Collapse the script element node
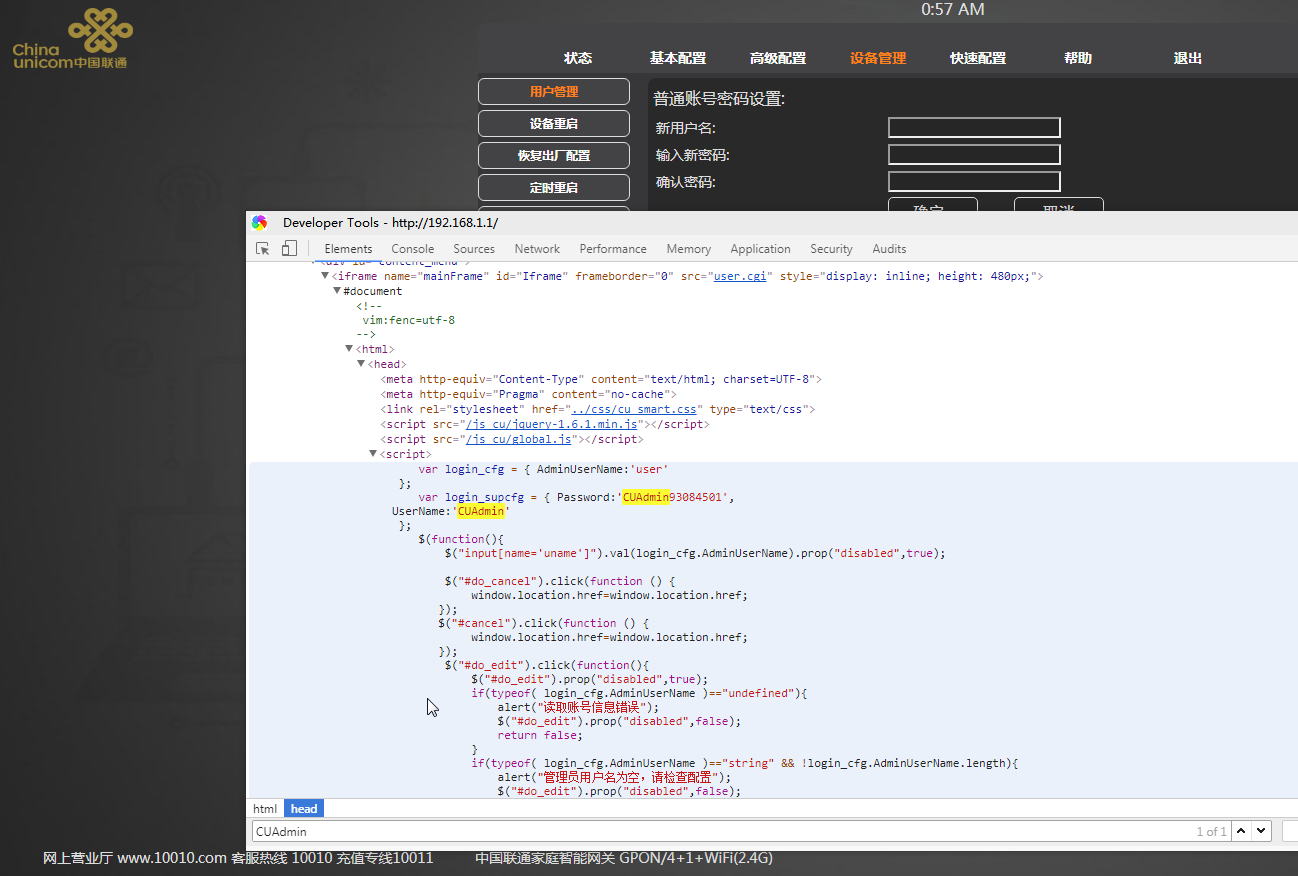 coord(373,454)
